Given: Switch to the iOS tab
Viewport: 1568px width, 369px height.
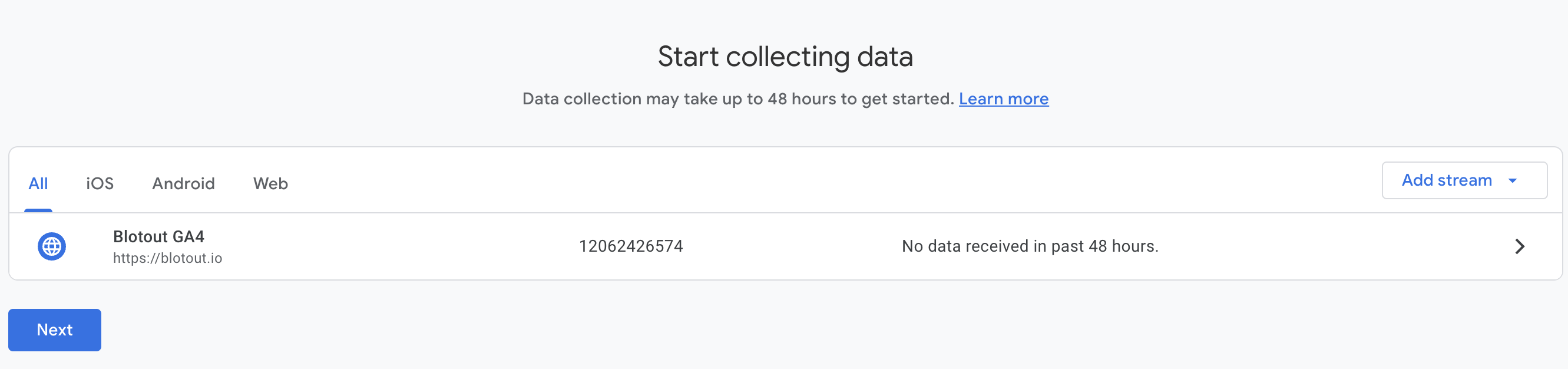Looking at the screenshot, I should pyautogui.click(x=100, y=183).
